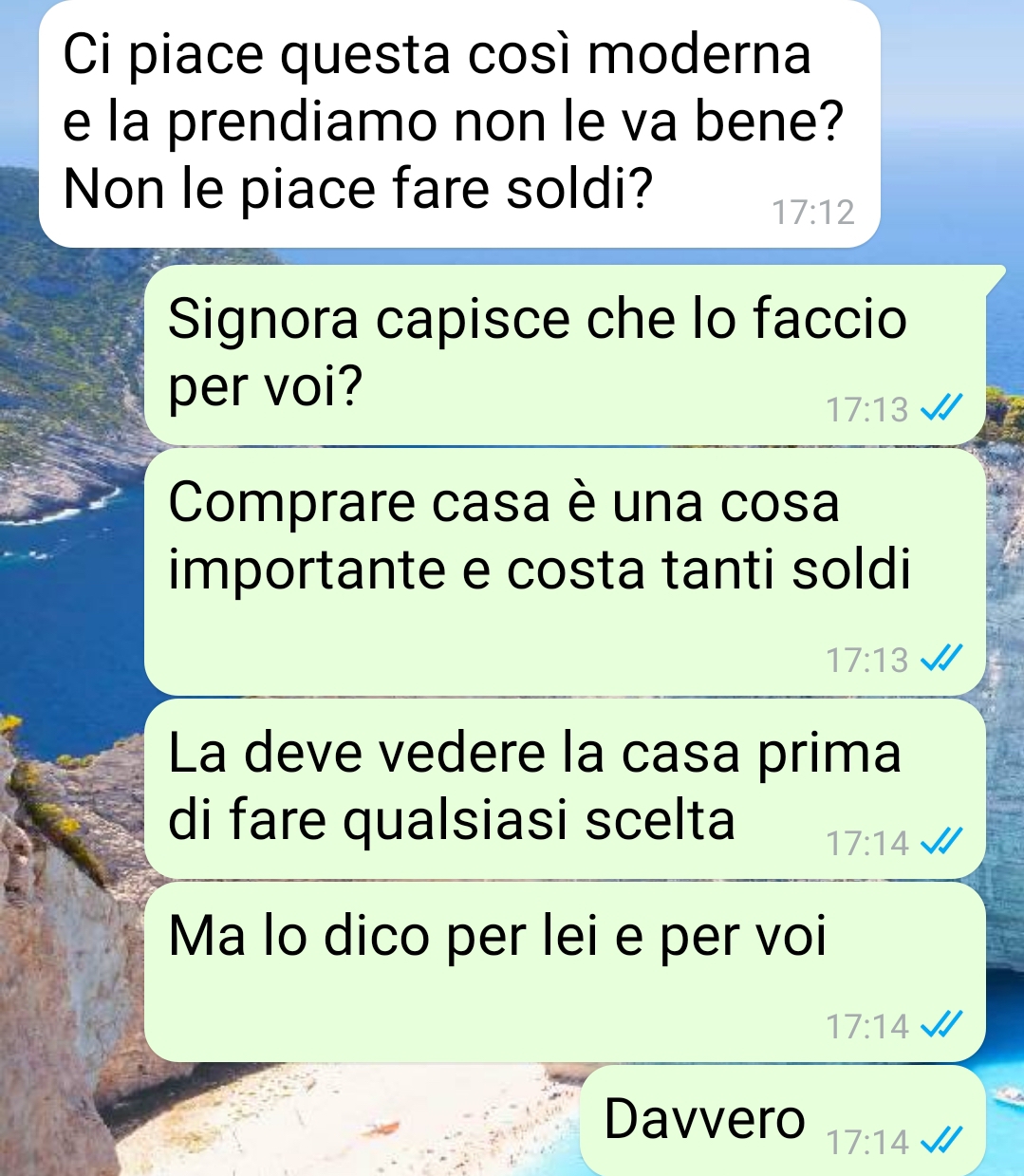Tap 17:13 timestamp under 'costa tanti soldi'
Image resolution: width=1024 pixels, height=1176 pixels.
click(x=866, y=660)
